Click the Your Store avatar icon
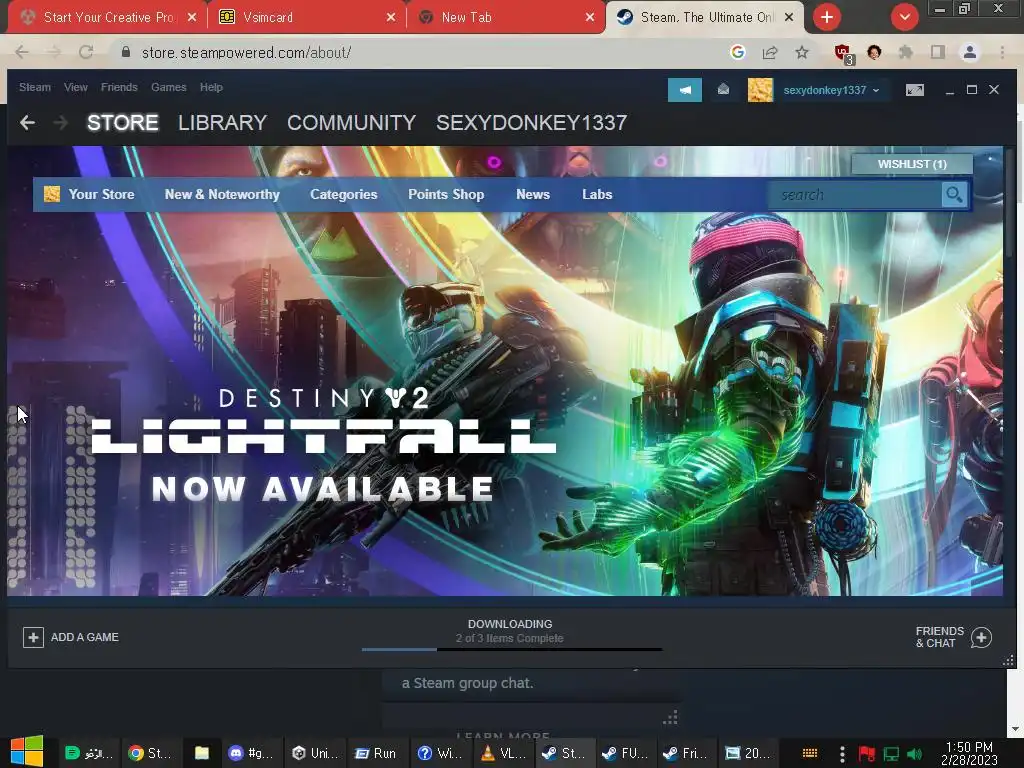Viewport: 1024px width, 768px height. pos(52,194)
